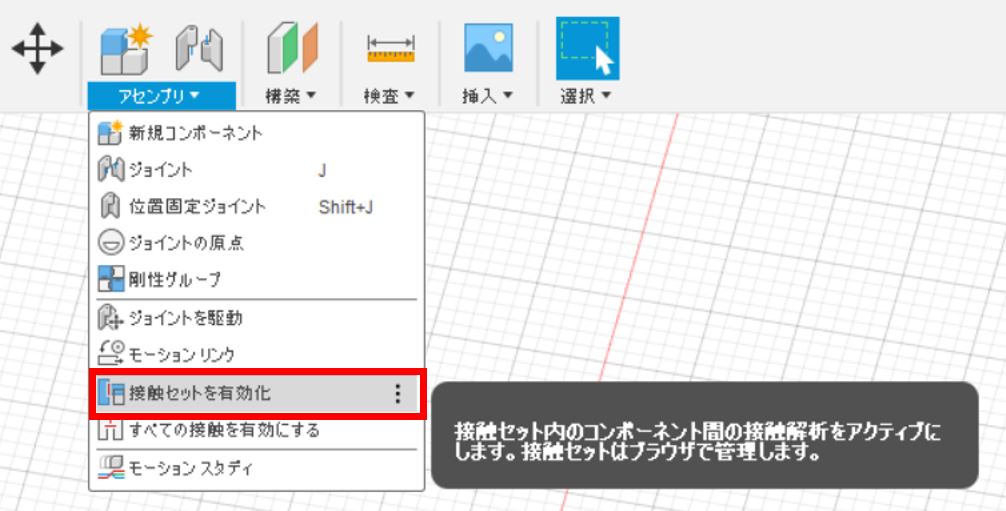The height and width of the screenshot is (511, 1006).
Task: Choose 剛性グループ menu entry
Action: pos(257,279)
